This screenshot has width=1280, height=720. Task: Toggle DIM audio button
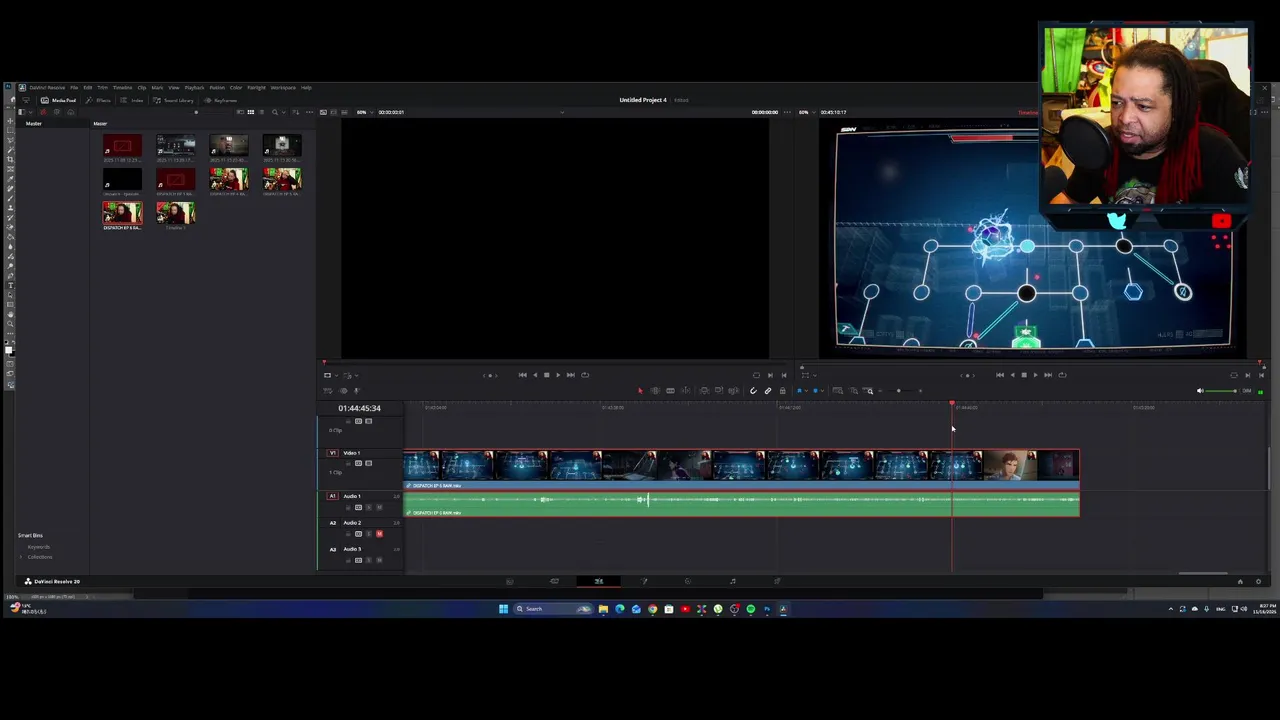click(1247, 391)
